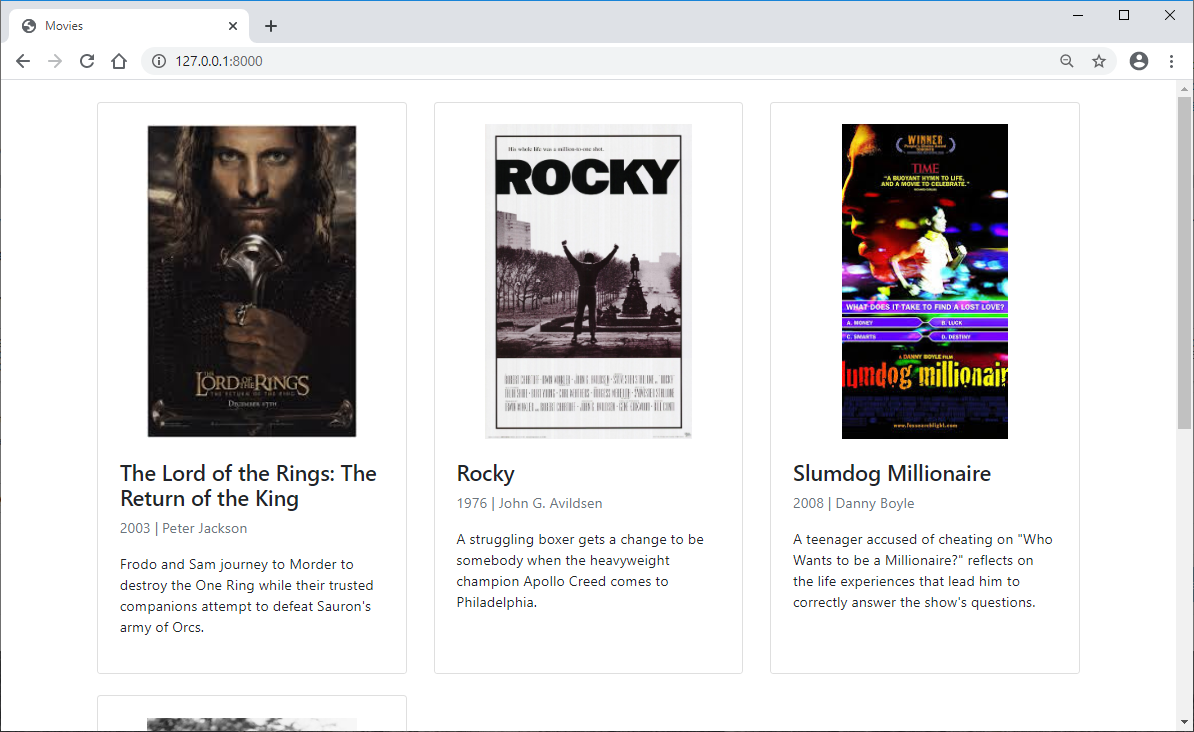Select the Movies browser tab

[x=129, y=26]
